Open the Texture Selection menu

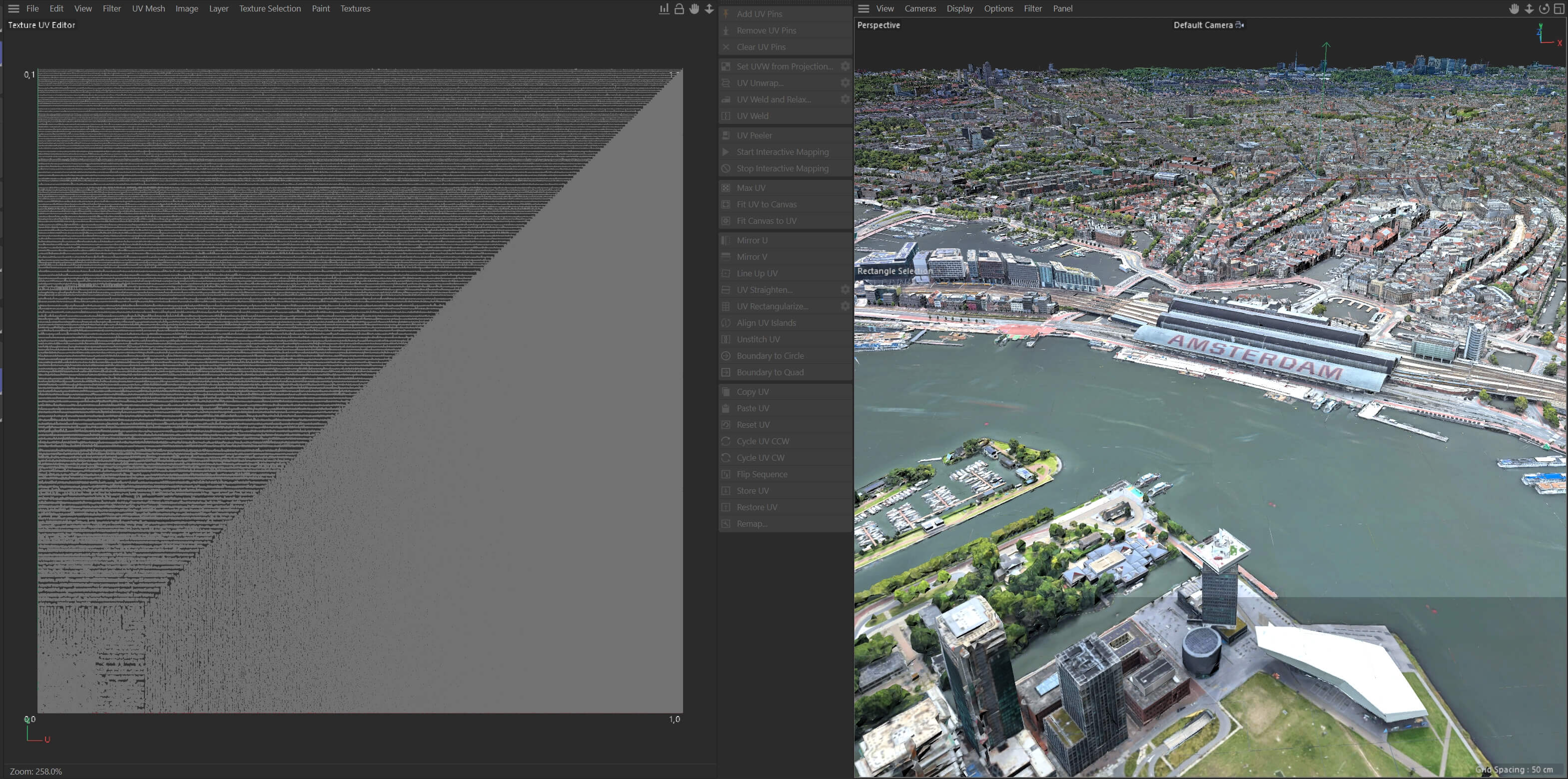(270, 8)
